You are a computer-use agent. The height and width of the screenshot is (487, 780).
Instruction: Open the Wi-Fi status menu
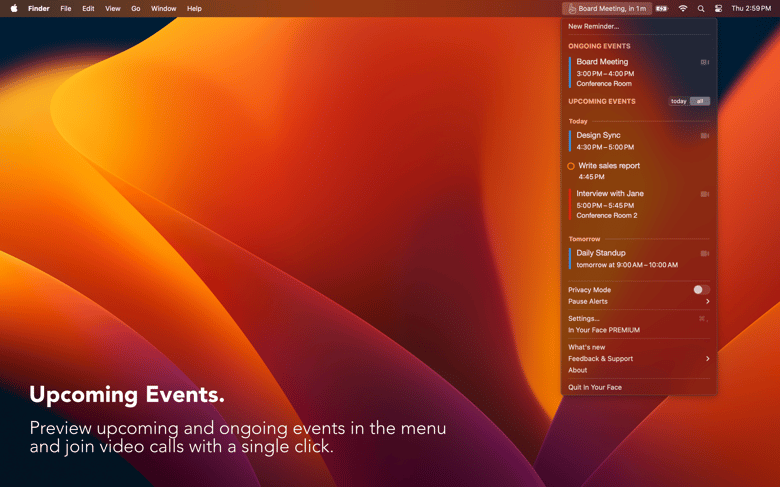point(682,8)
